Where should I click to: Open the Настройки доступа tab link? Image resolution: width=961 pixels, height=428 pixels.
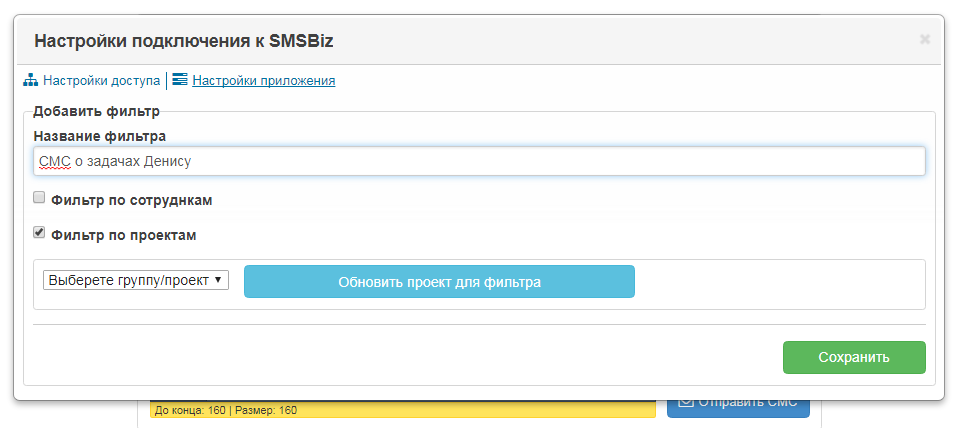[101, 80]
